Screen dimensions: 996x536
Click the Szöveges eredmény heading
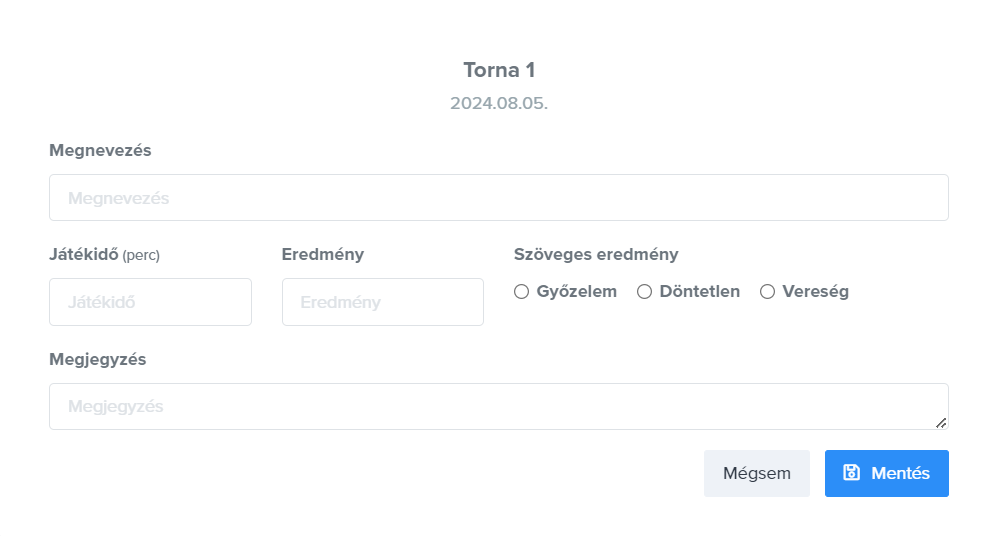[x=596, y=254]
